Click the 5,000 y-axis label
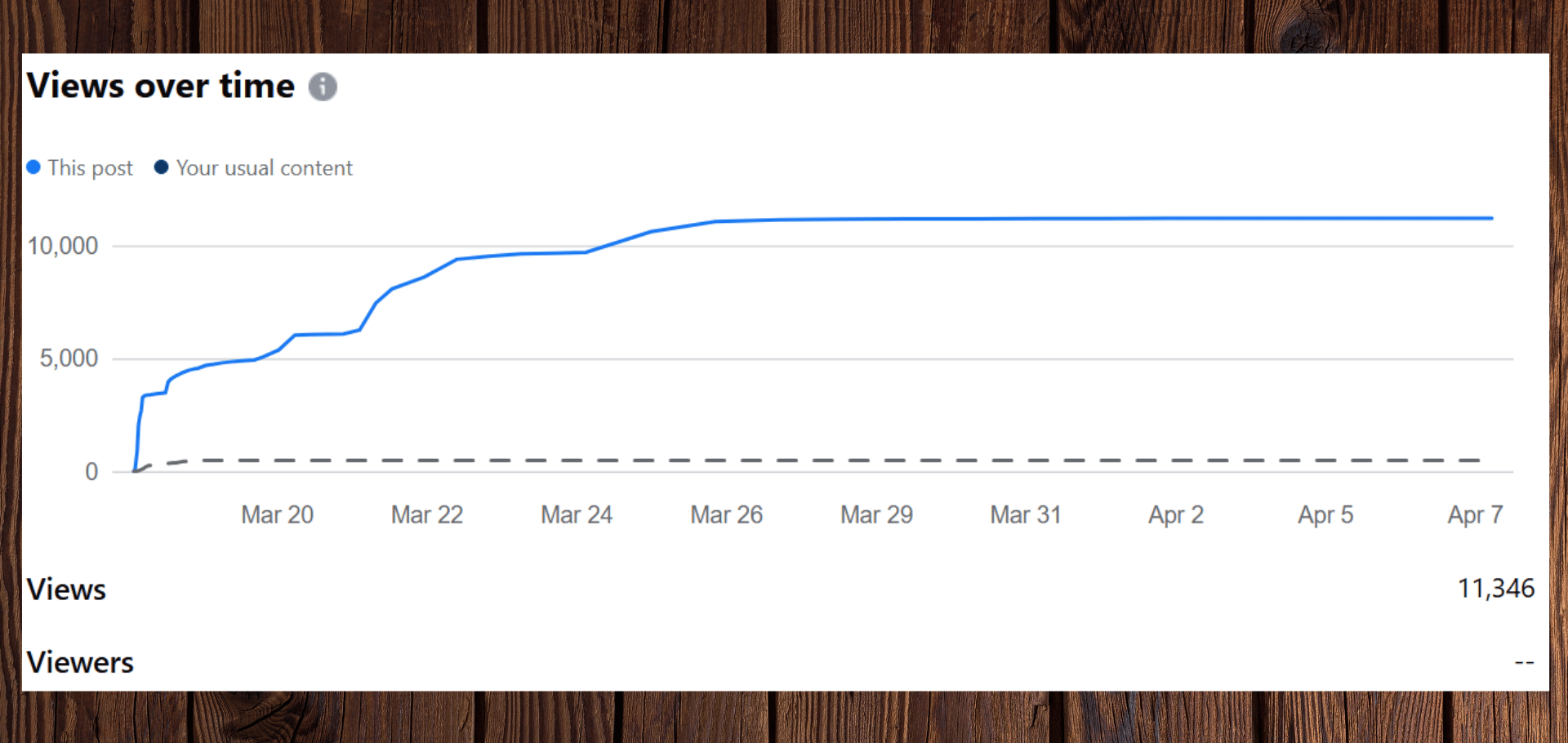The width and height of the screenshot is (1568, 743). [69, 358]
